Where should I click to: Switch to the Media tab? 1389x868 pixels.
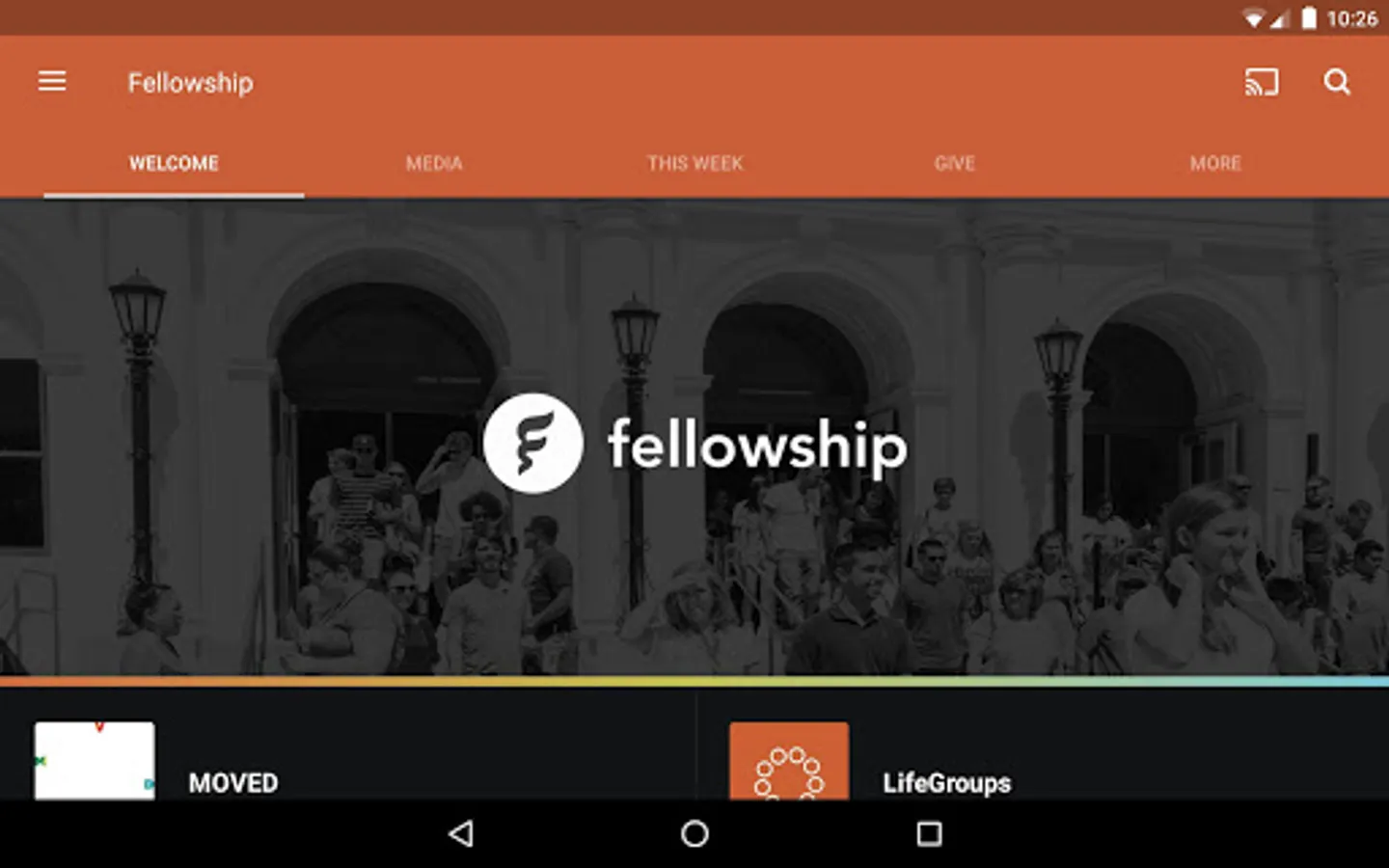coord(434,163)
